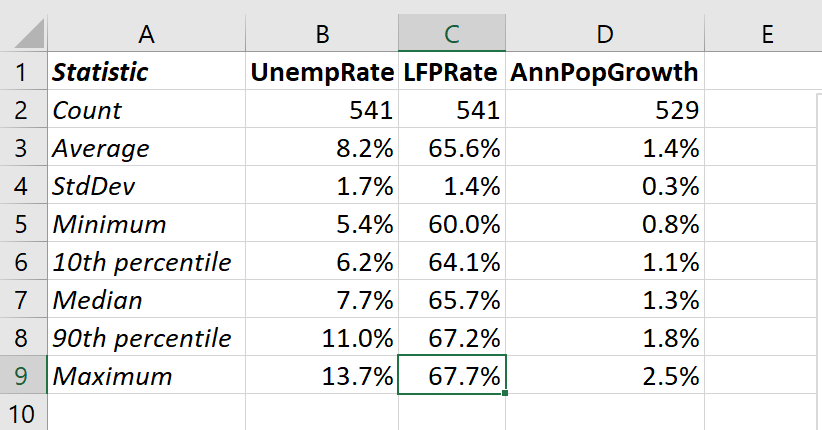Select the AnnPopGrowth Count cell 529

[x=605, y=110]
